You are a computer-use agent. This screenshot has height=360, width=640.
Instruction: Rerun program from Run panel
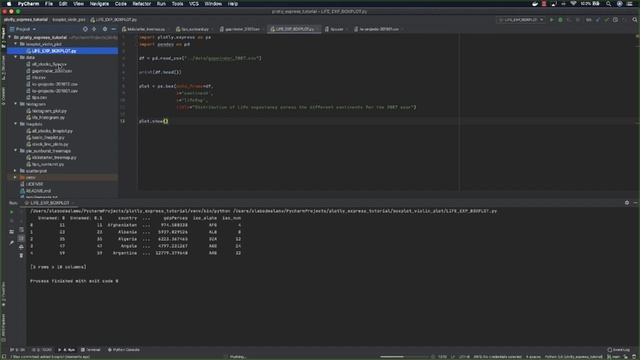[11, 212]
